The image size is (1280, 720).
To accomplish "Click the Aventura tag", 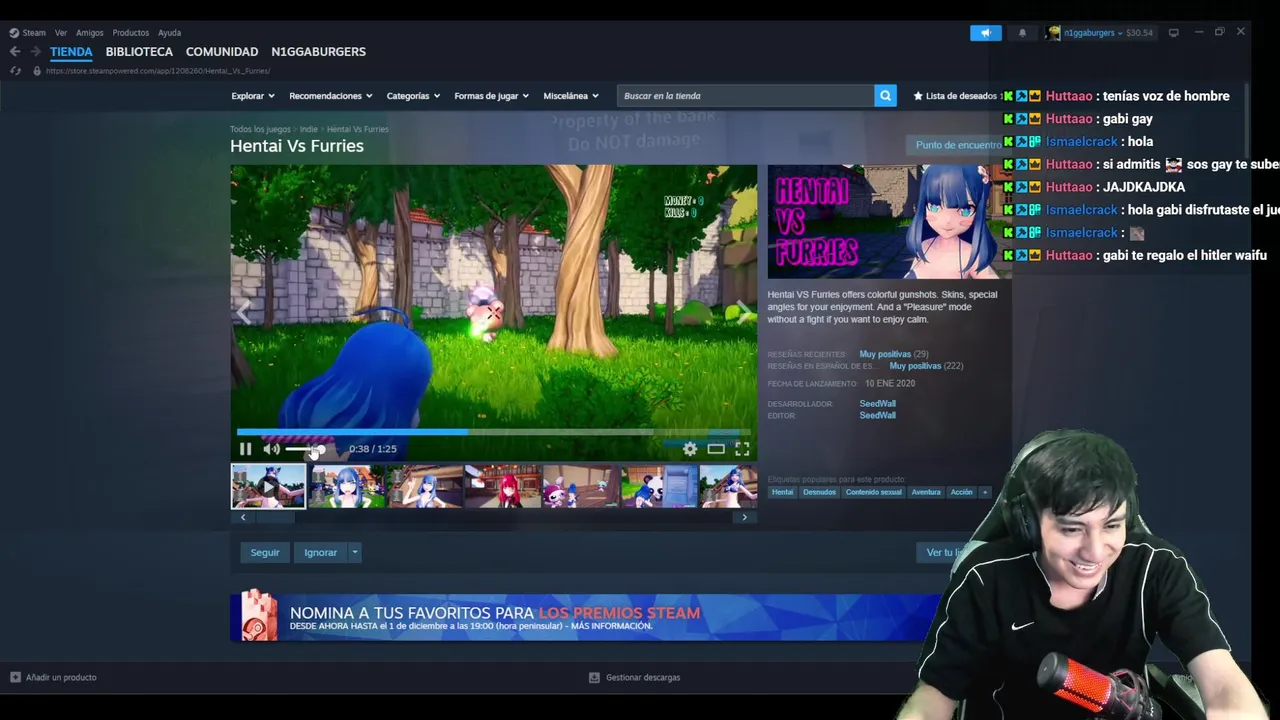I will (926, 492).
